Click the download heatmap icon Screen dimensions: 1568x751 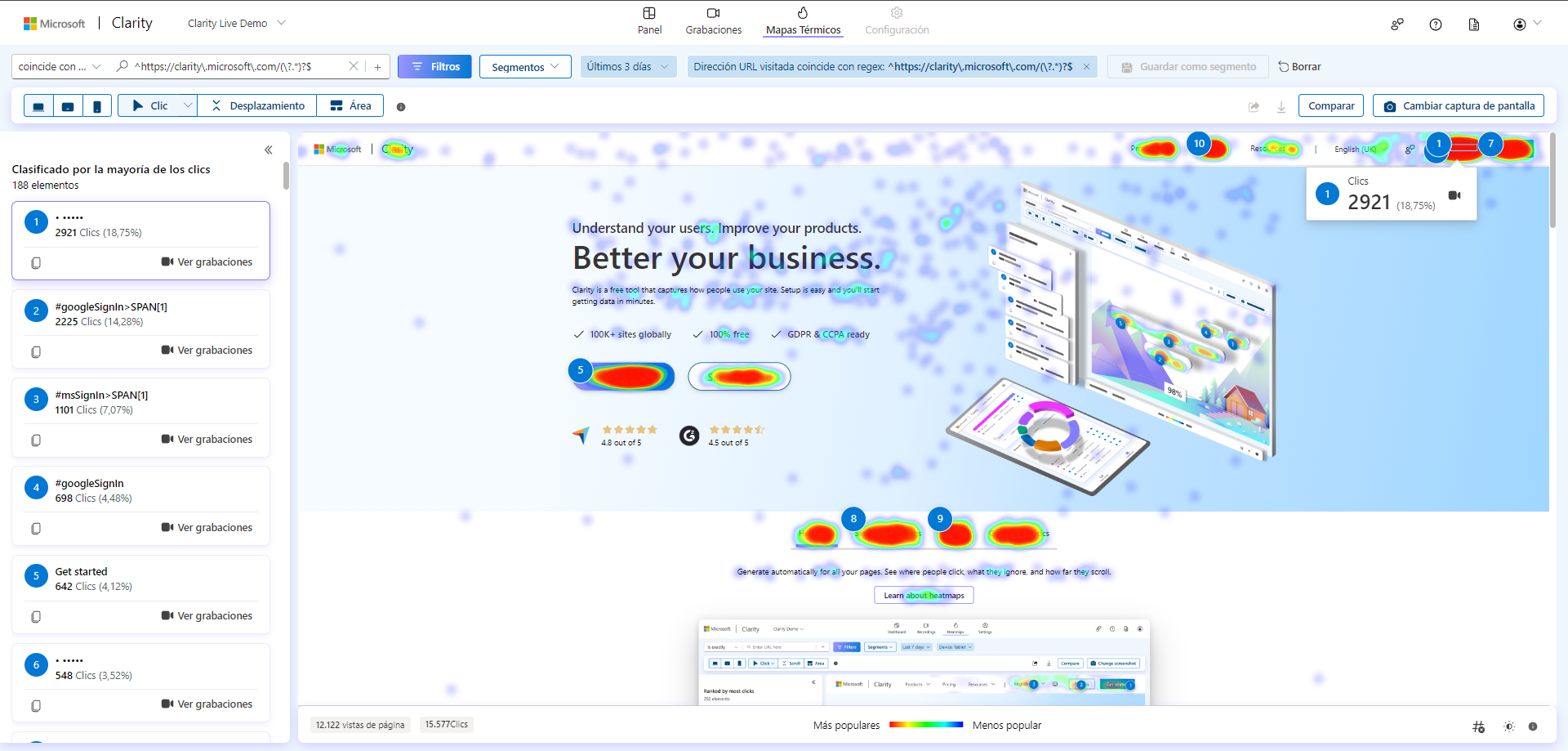[1281, 106]
